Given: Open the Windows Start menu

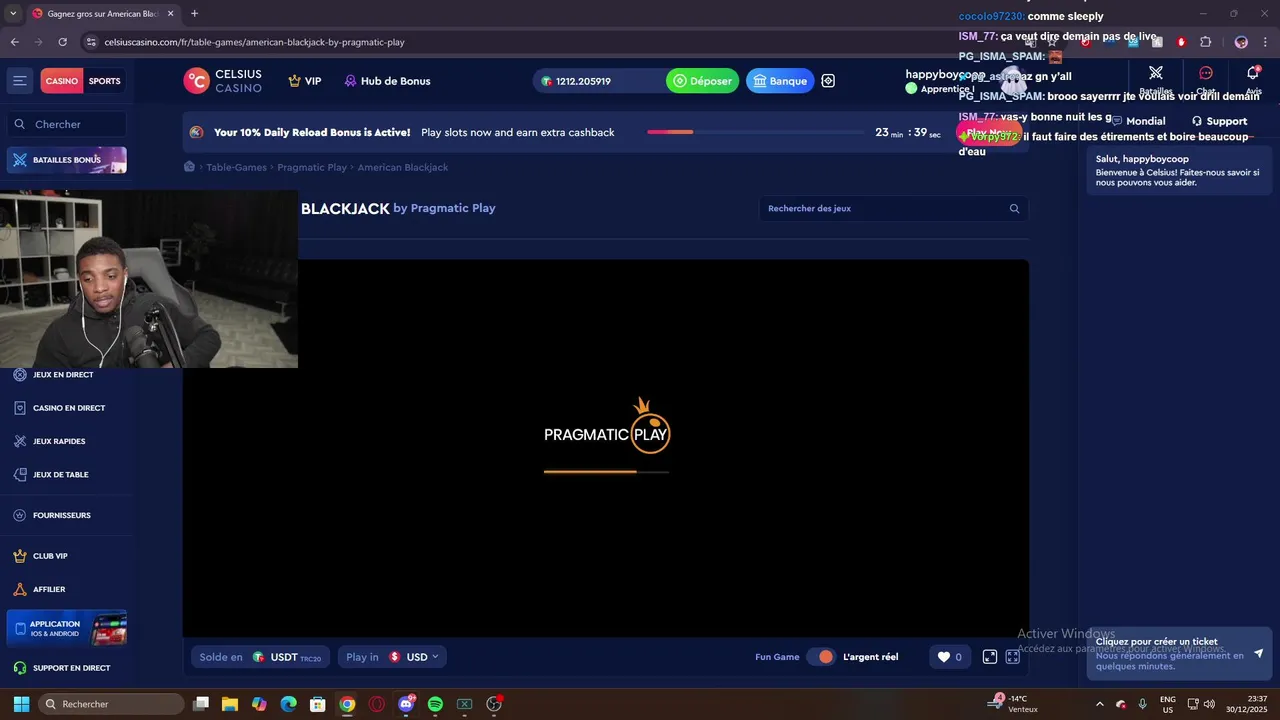Looking at the screenshot, I should pos(21,704).
